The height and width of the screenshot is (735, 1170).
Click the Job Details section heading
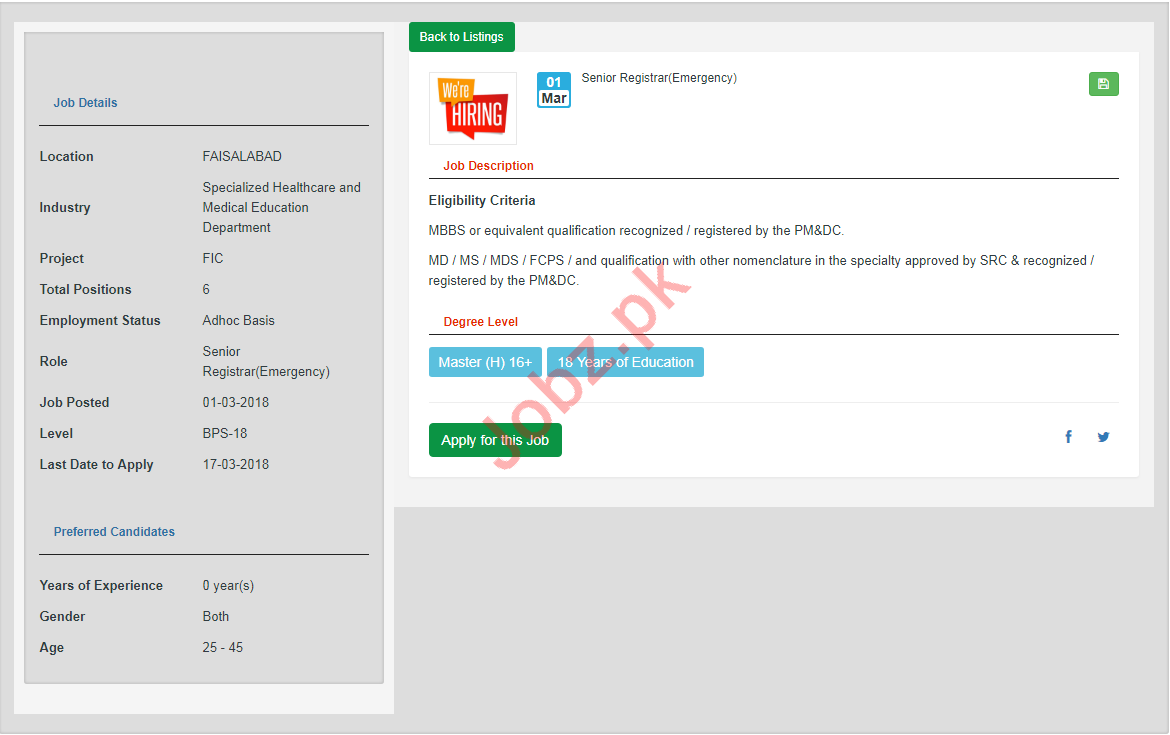tap(85, 103)
